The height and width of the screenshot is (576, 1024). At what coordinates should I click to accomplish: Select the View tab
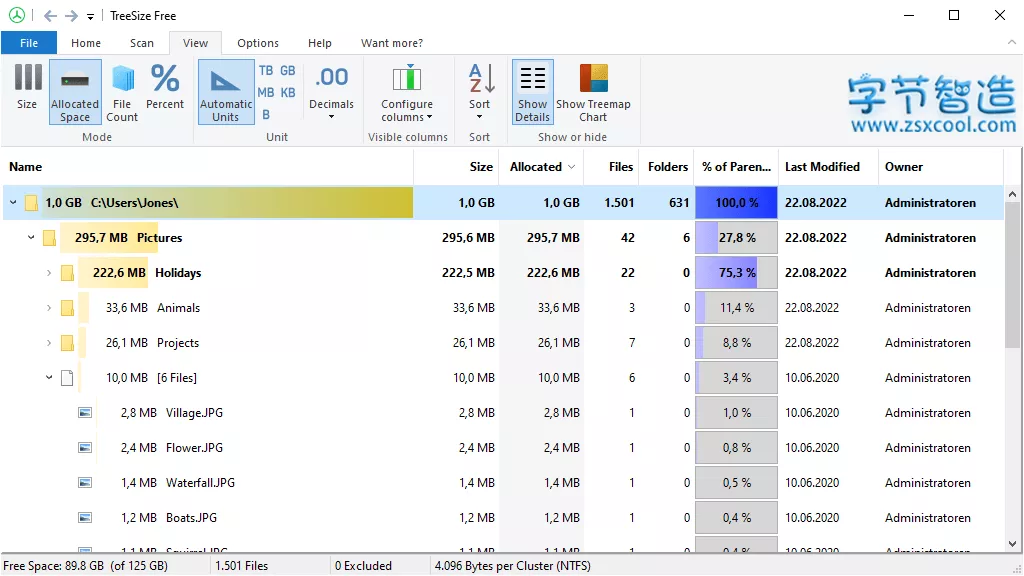pyautogui.click(x=195, y=43)
